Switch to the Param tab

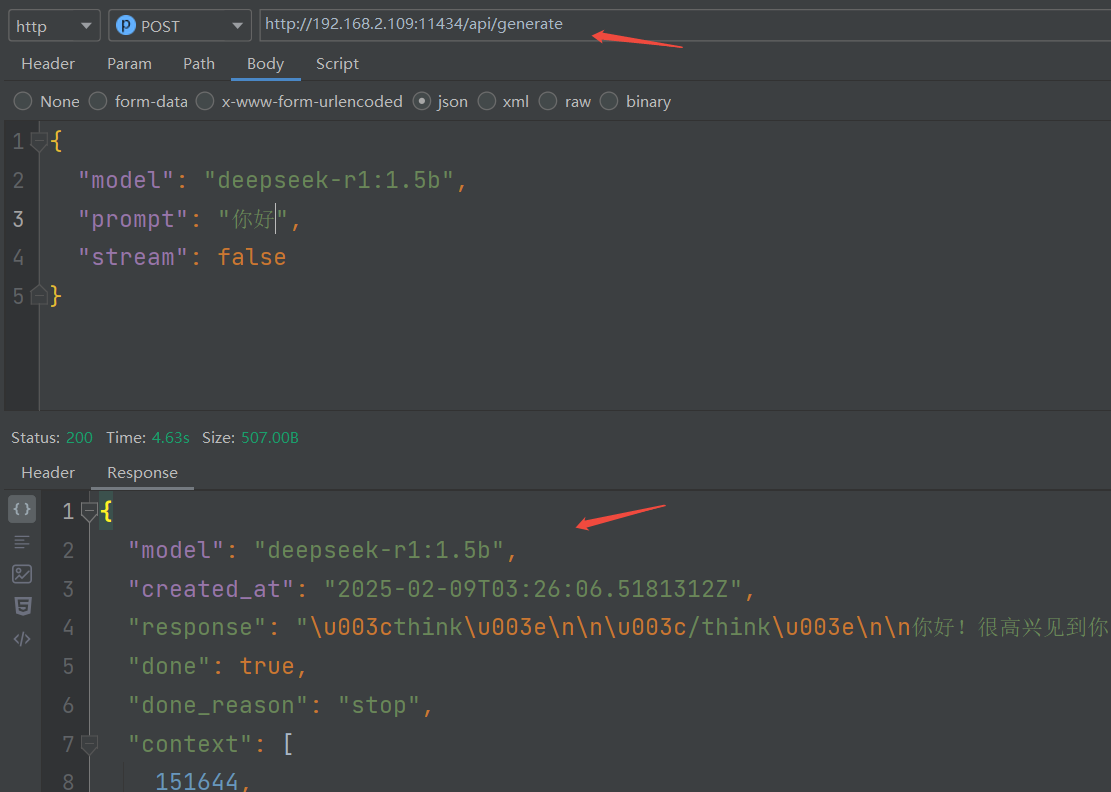coord(129,64)
